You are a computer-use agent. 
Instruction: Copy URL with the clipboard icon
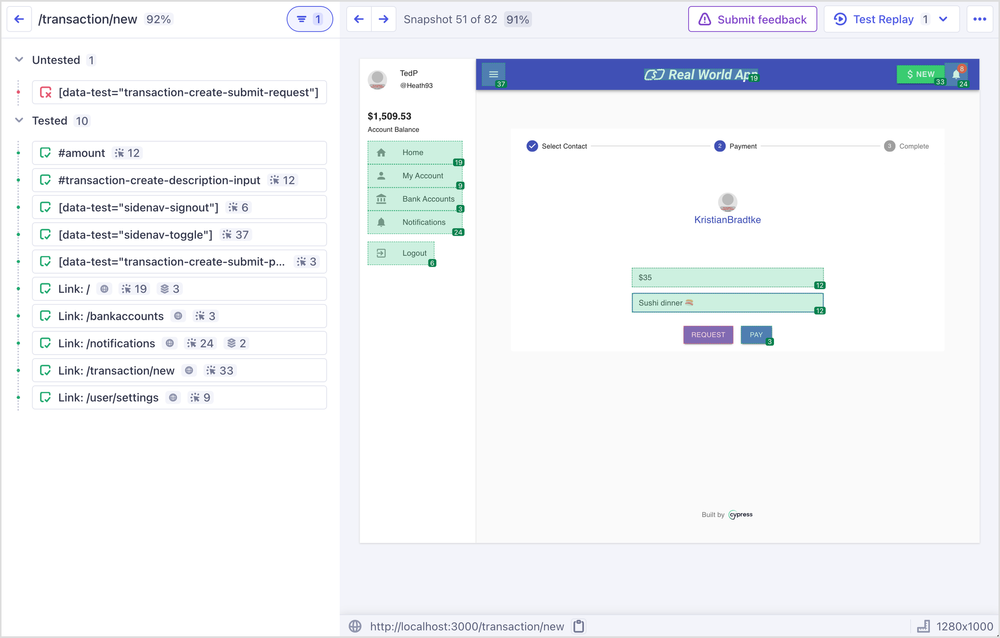tap(578, 627)
